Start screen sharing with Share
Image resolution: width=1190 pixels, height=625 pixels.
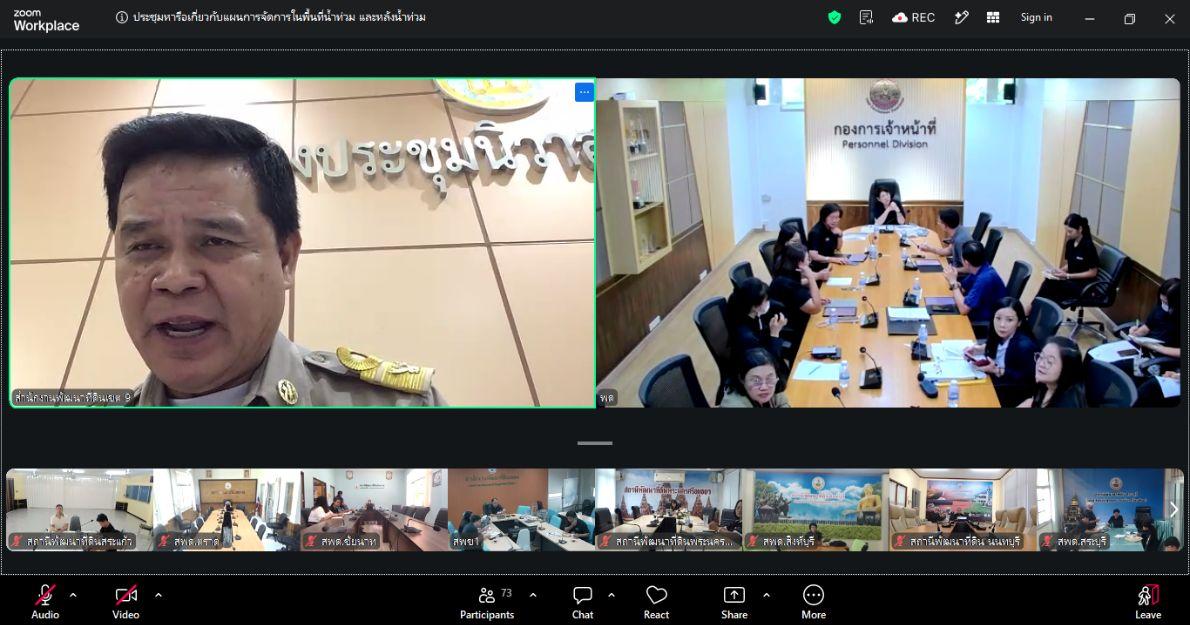tap(734, 603)
